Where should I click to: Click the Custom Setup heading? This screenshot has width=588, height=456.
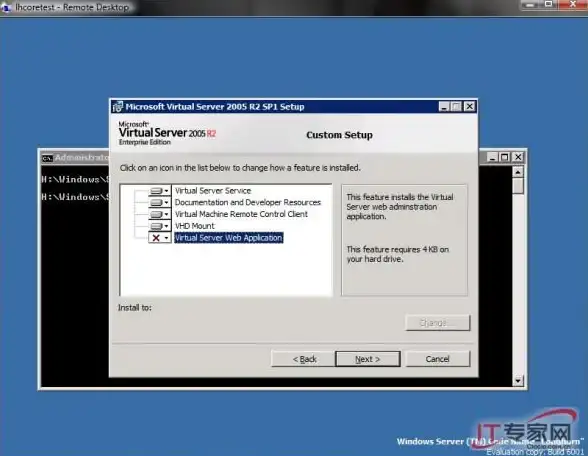[339, 135]
